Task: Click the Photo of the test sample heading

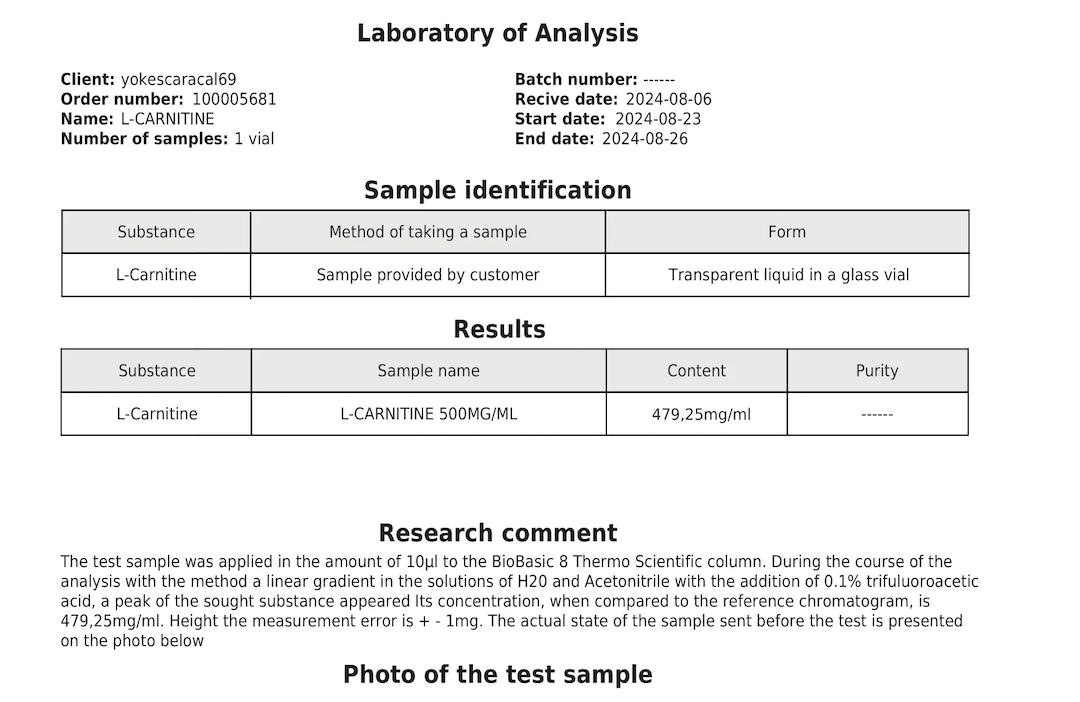Action: point(497,674)
